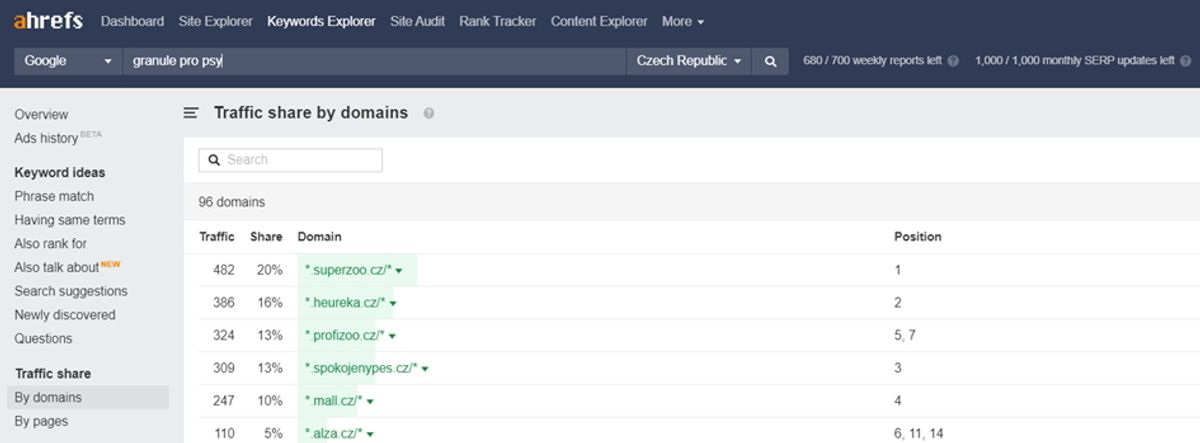Click the 96 domains count text

click(232, 202)
